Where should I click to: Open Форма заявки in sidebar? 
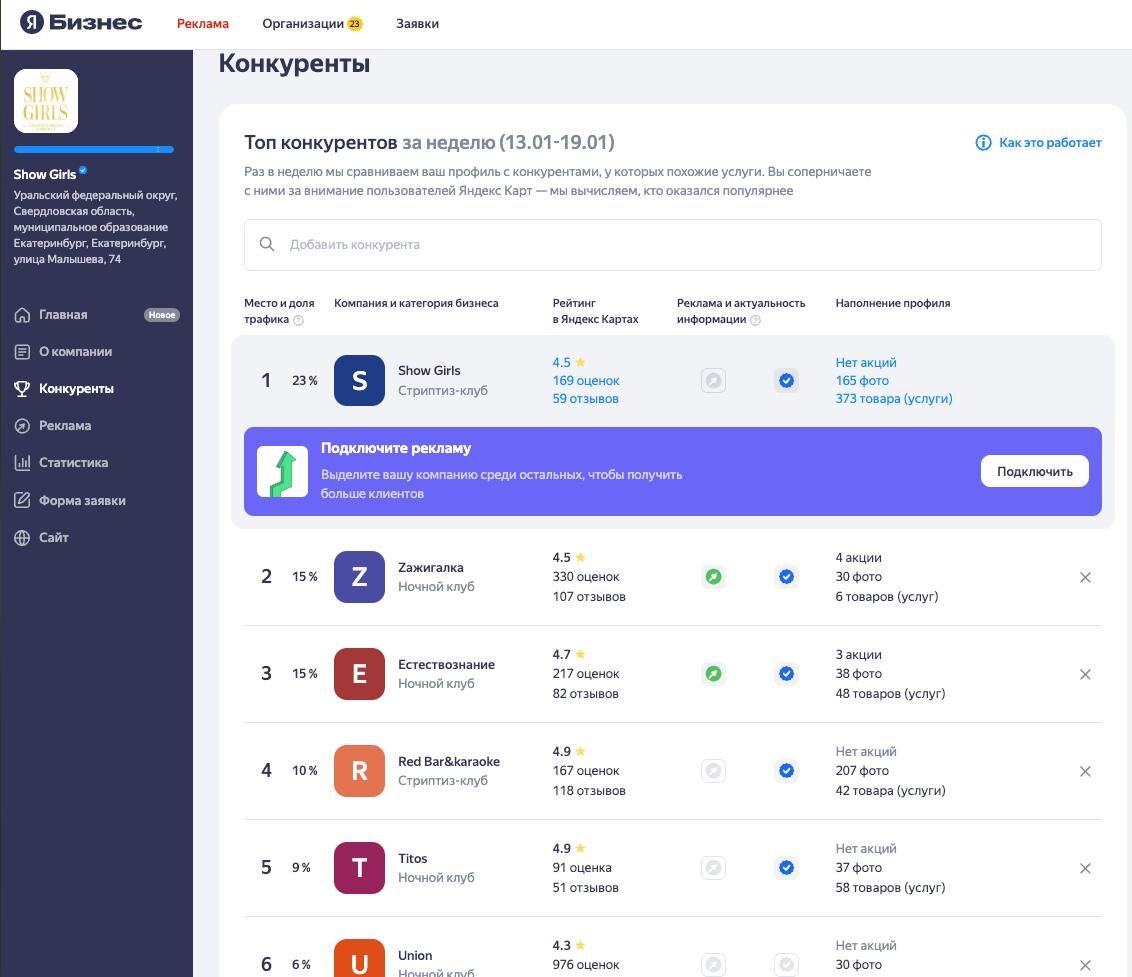(x=82, y=500)
